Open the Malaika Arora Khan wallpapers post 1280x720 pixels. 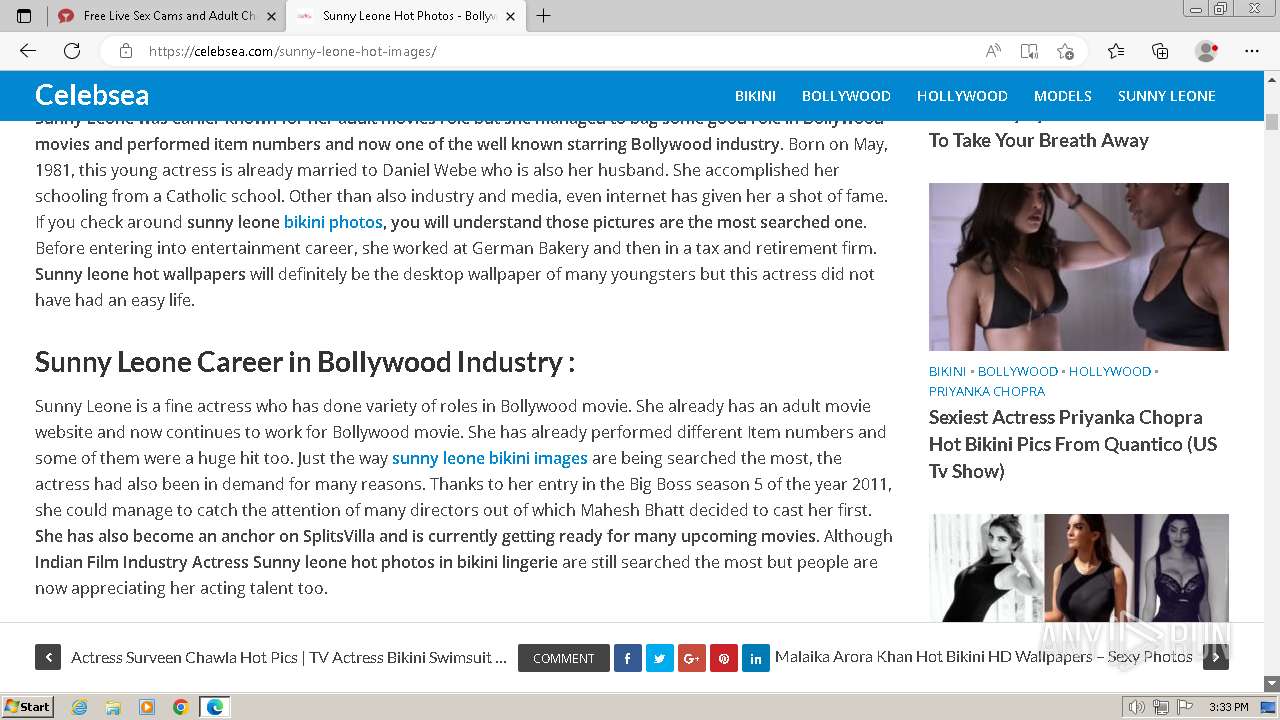tap(984, 657)
